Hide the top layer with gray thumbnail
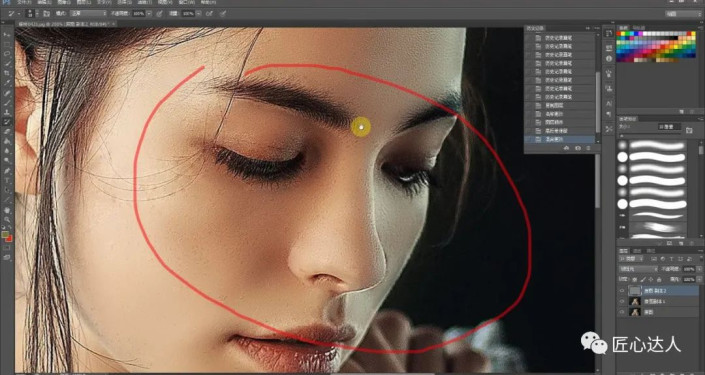Image resolution: width=705 pixels, height=375 pixels. (622, 290)
